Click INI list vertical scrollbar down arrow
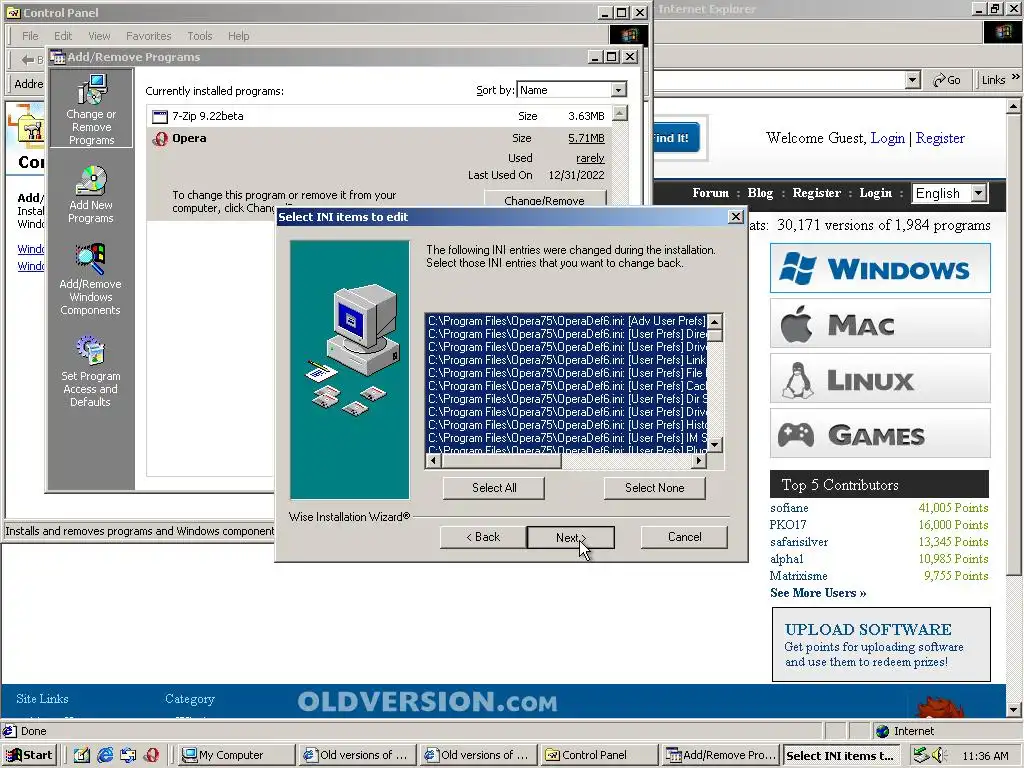1024x768 pixels. (x=715, y=445)
